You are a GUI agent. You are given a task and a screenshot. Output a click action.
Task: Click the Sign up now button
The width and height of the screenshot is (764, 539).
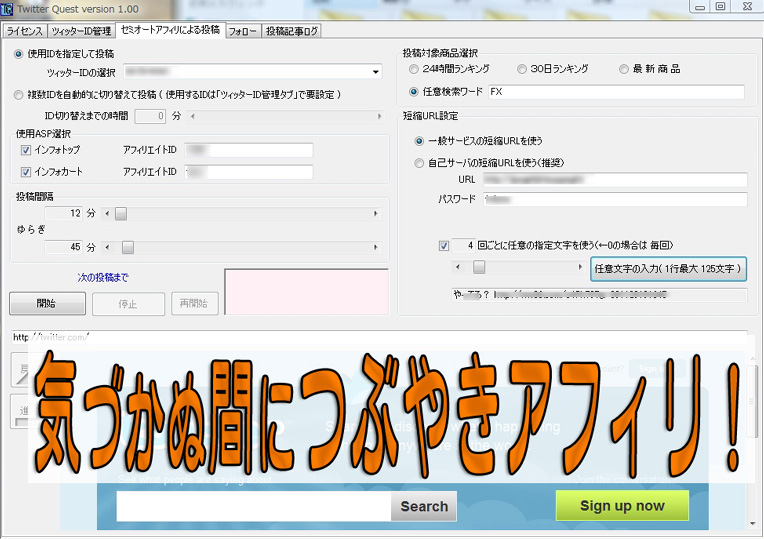coord(622,506)
